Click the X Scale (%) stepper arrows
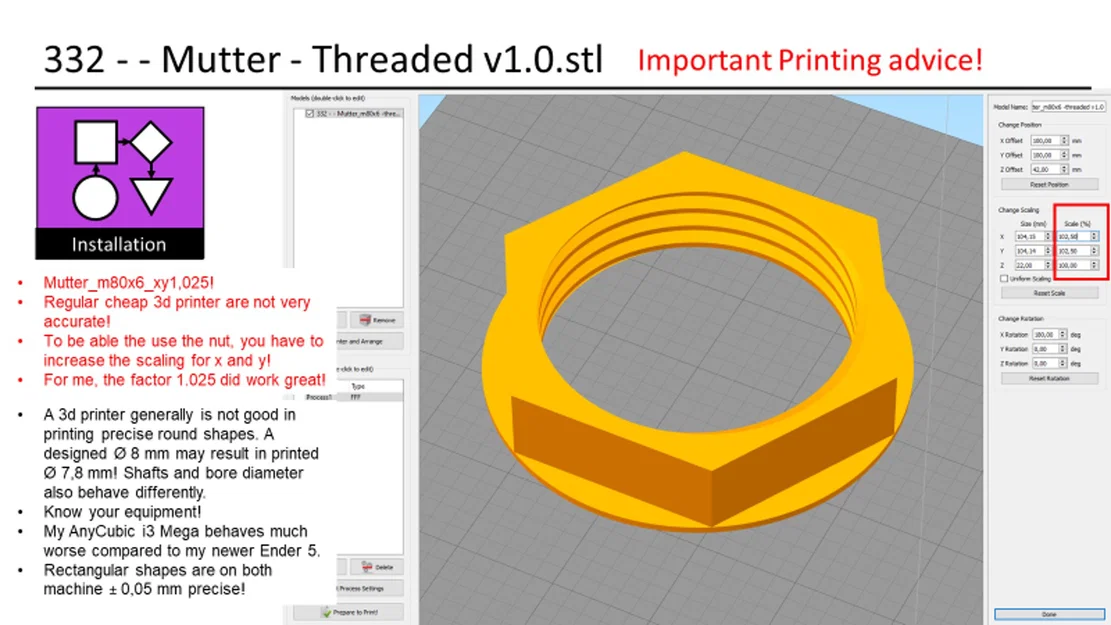This screenshot has height=625, width=1111. pos(1094,237)
